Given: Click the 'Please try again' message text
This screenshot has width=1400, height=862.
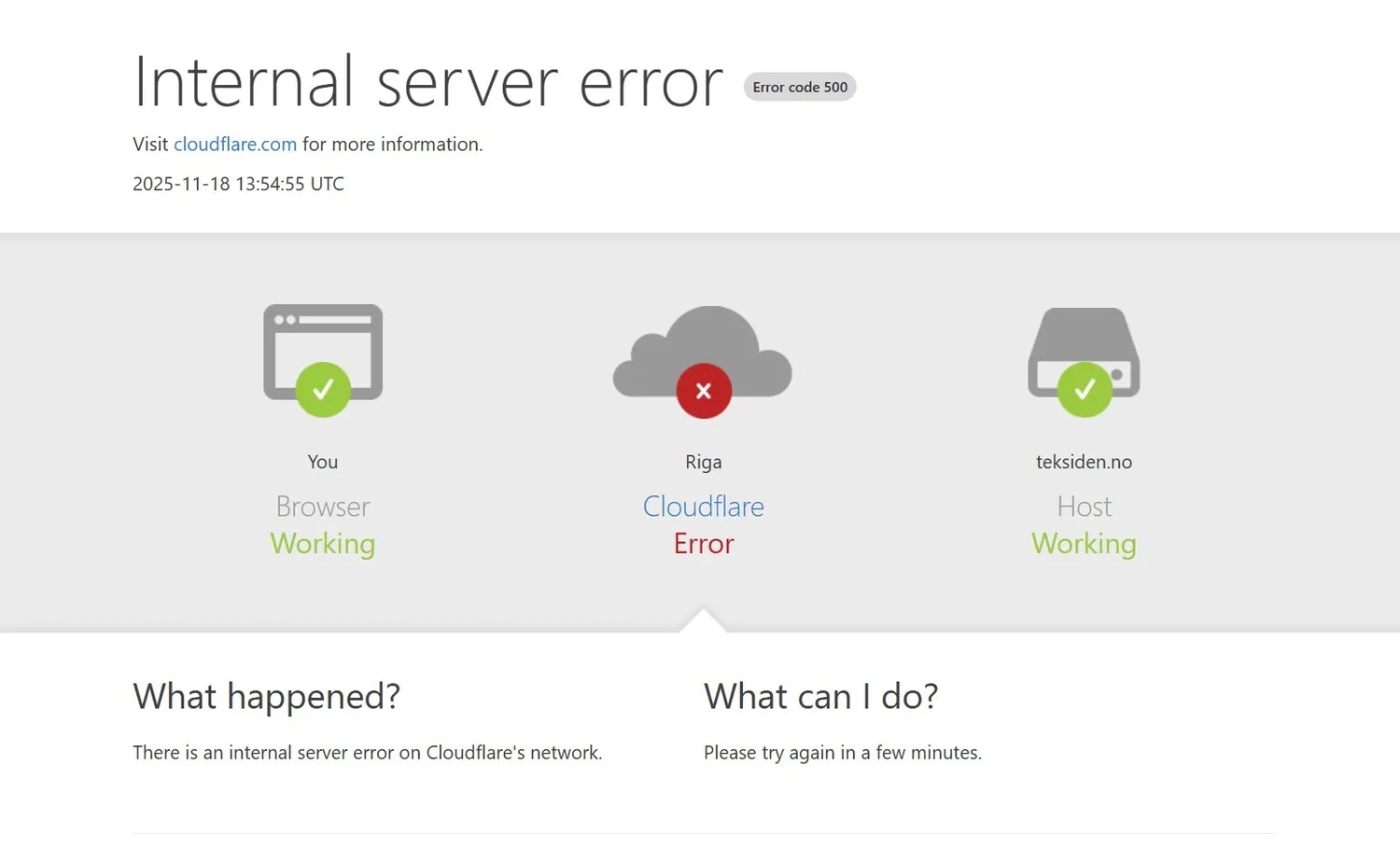Looking at the screenshot, I should coord(842,753).
